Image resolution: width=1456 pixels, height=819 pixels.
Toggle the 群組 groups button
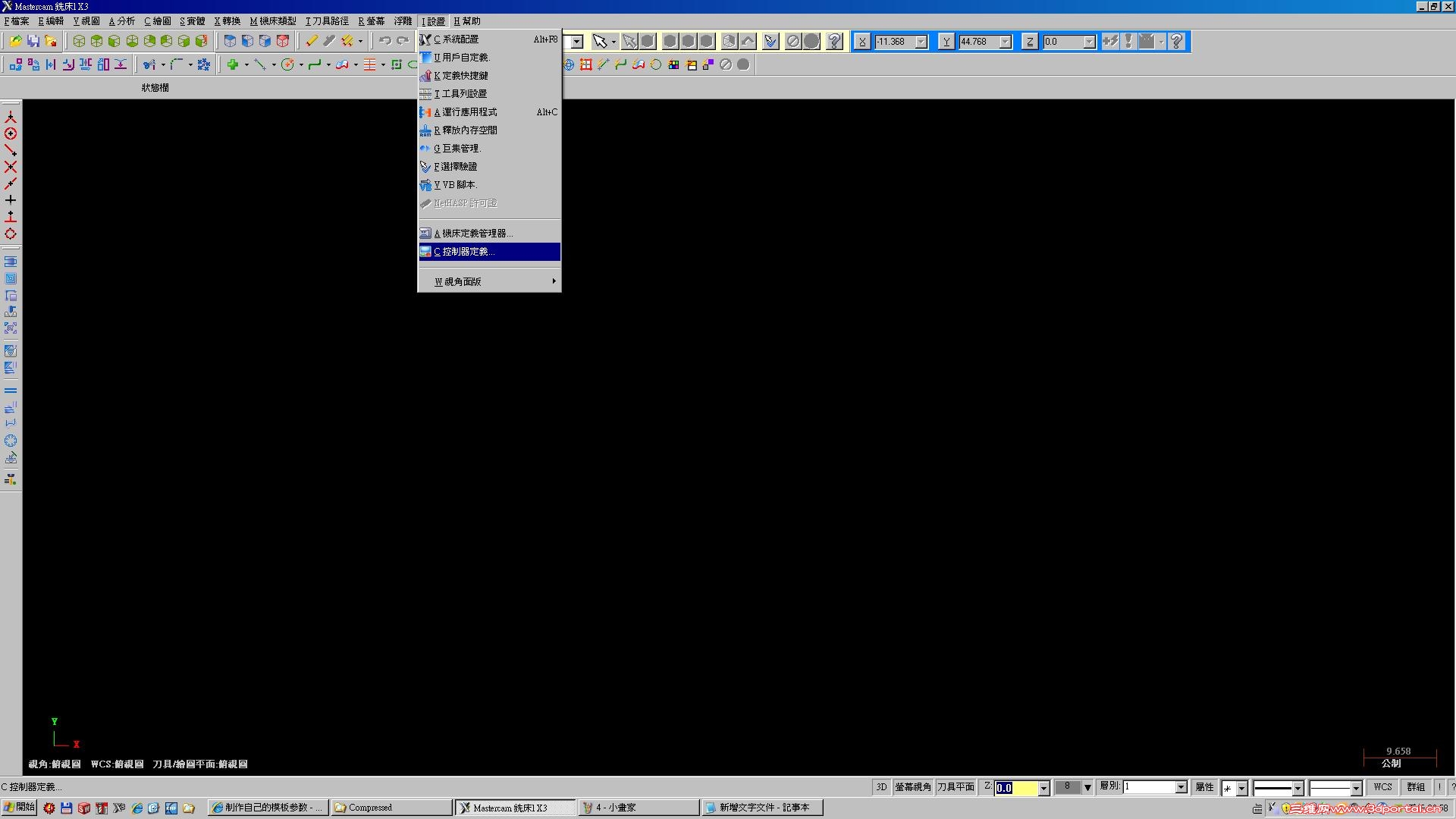click(1415, 787)
